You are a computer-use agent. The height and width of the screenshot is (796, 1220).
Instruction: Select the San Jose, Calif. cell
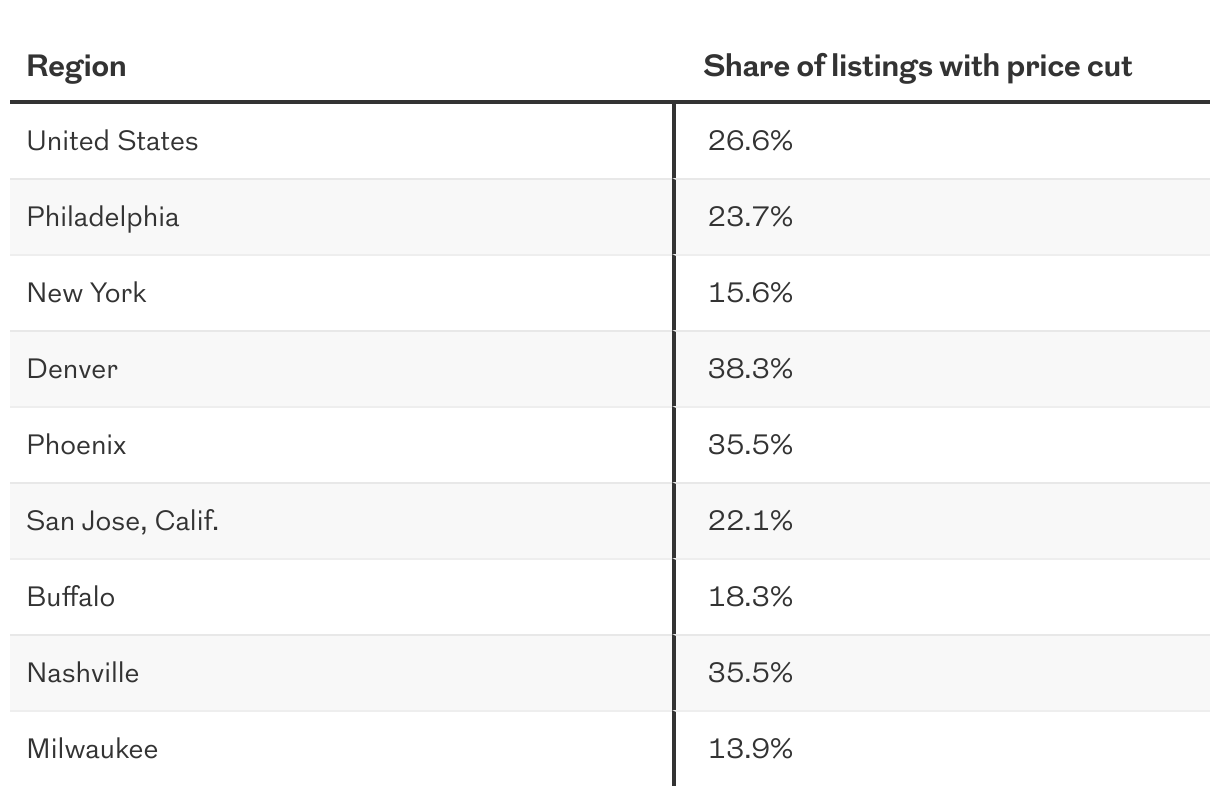122,521
